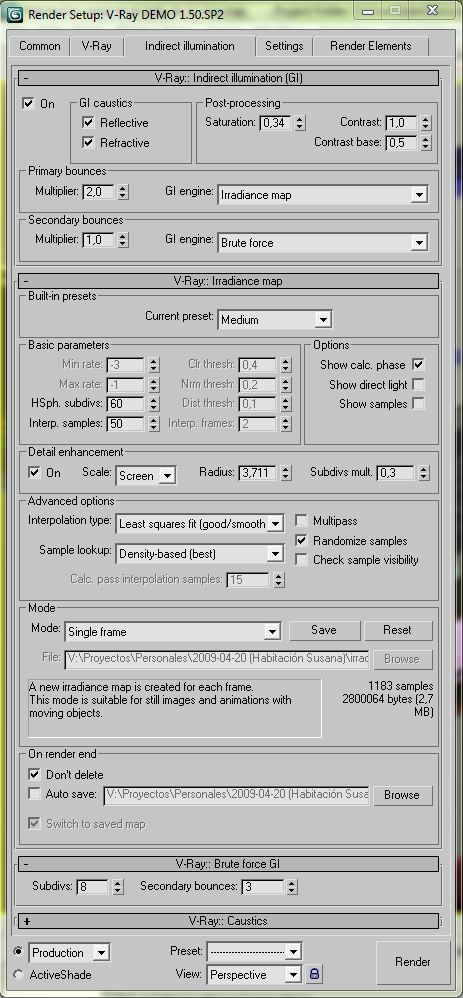Click Contrast spinner arrows
The image size is (463, 998).
pyautogui.click(x=426, y=122)
